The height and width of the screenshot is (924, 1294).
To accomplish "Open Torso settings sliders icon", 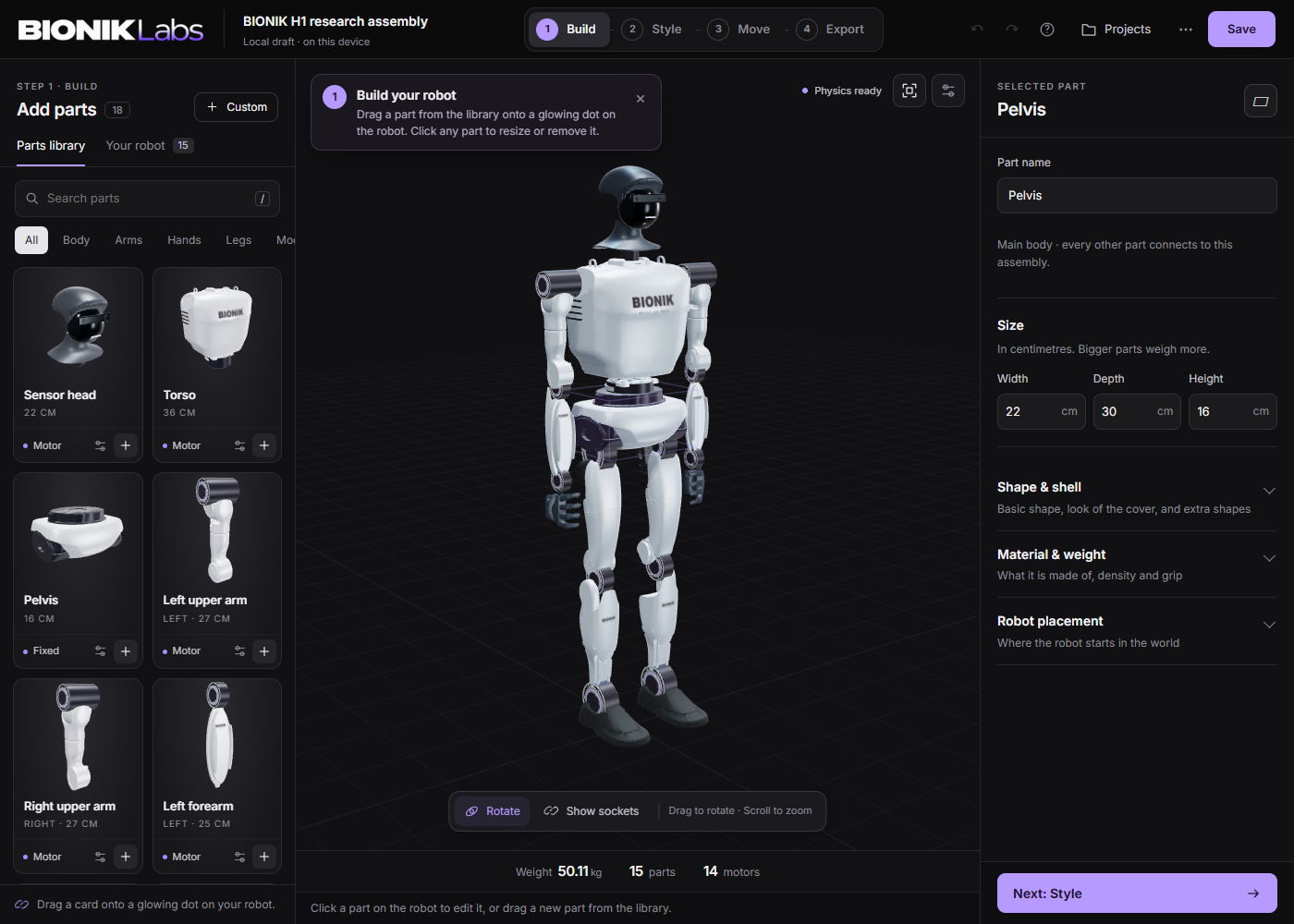I will 239,445.
